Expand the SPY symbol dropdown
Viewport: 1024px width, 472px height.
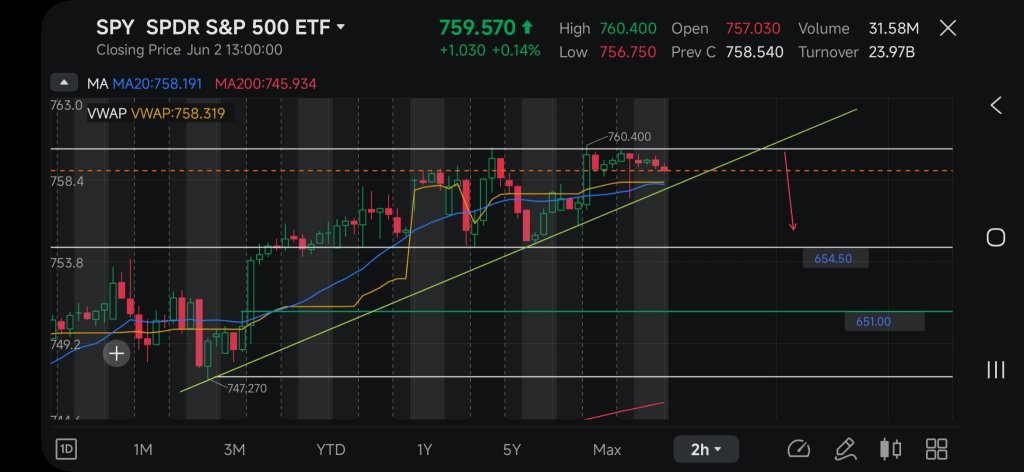340,27
